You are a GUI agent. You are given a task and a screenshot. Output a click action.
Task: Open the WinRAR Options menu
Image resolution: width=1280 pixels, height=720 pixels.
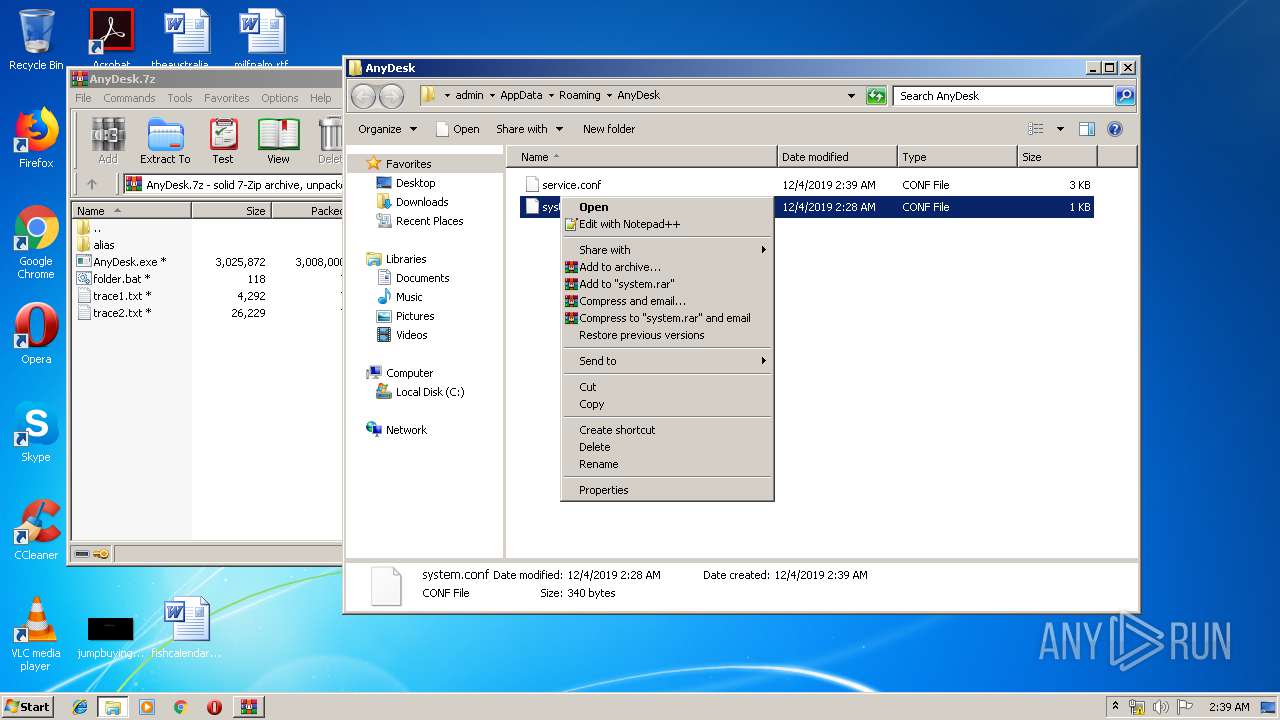(279, 98)
